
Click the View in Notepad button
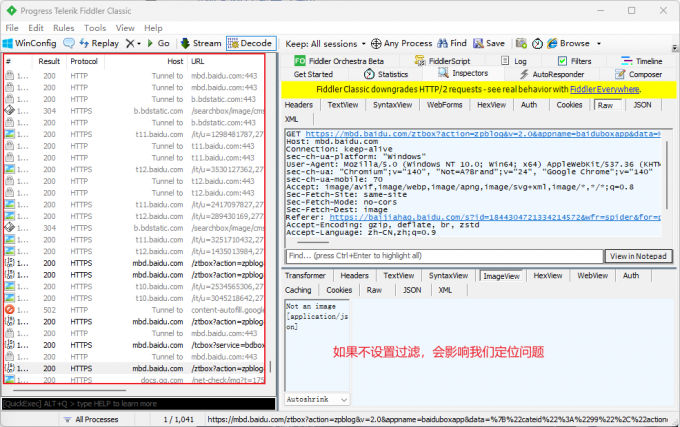pos(636,256)
